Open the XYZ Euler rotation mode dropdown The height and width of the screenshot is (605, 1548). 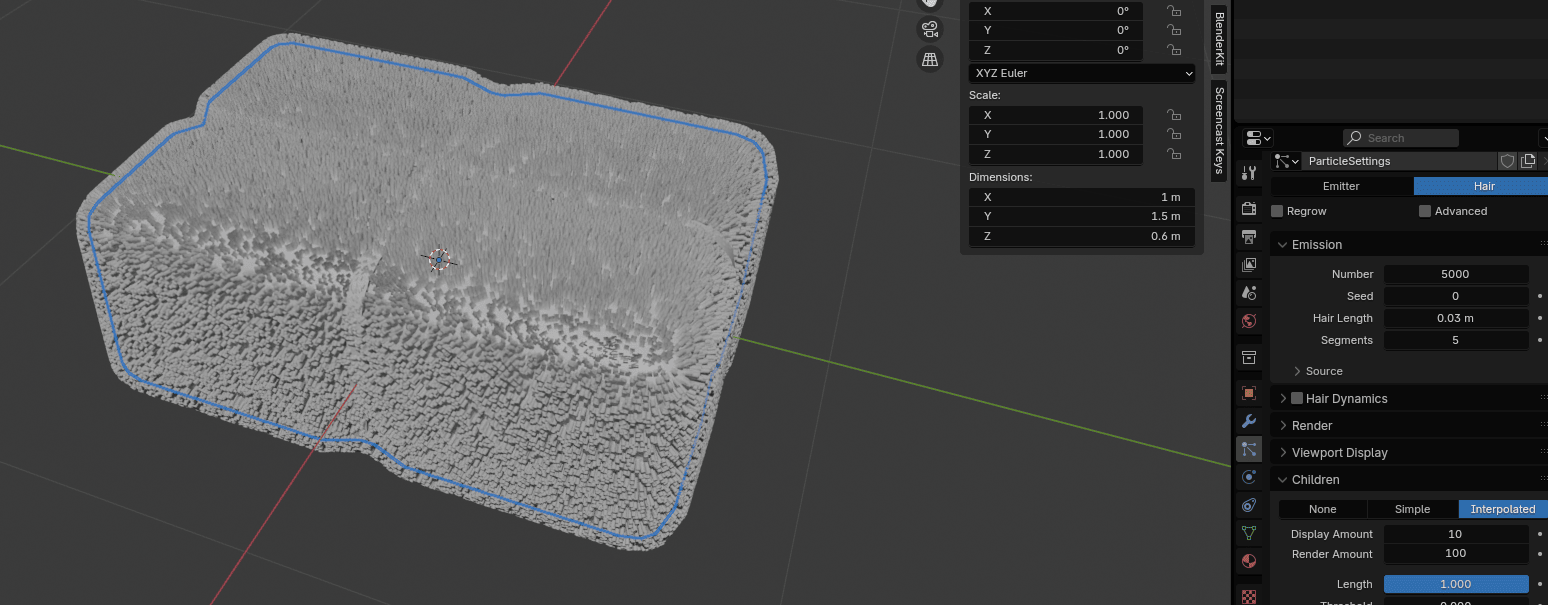coord(1081,73)
